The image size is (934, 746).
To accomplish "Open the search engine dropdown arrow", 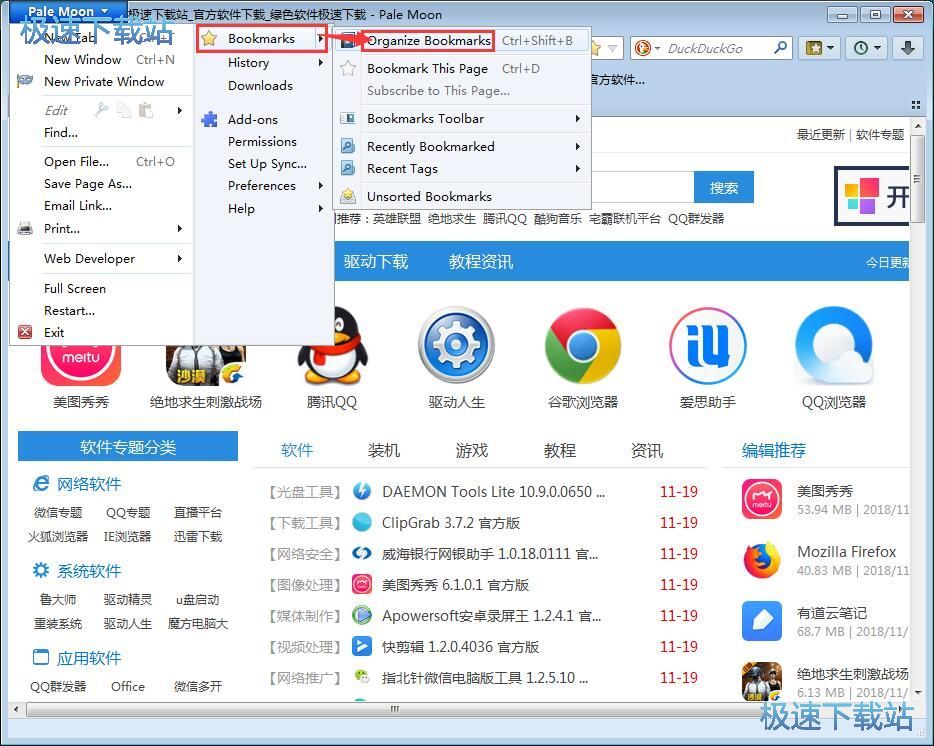I will pyautogui.click(x=657, y=48).
